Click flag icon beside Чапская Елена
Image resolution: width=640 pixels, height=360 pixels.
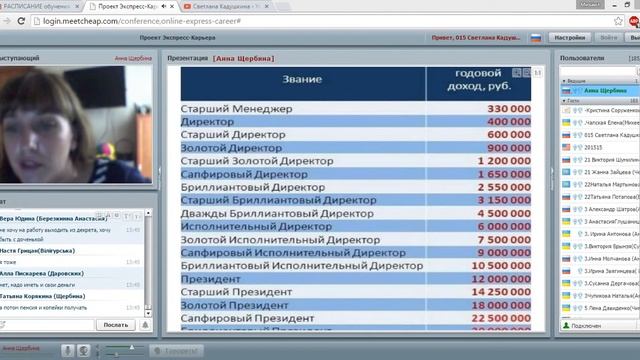tap(566, 122)
